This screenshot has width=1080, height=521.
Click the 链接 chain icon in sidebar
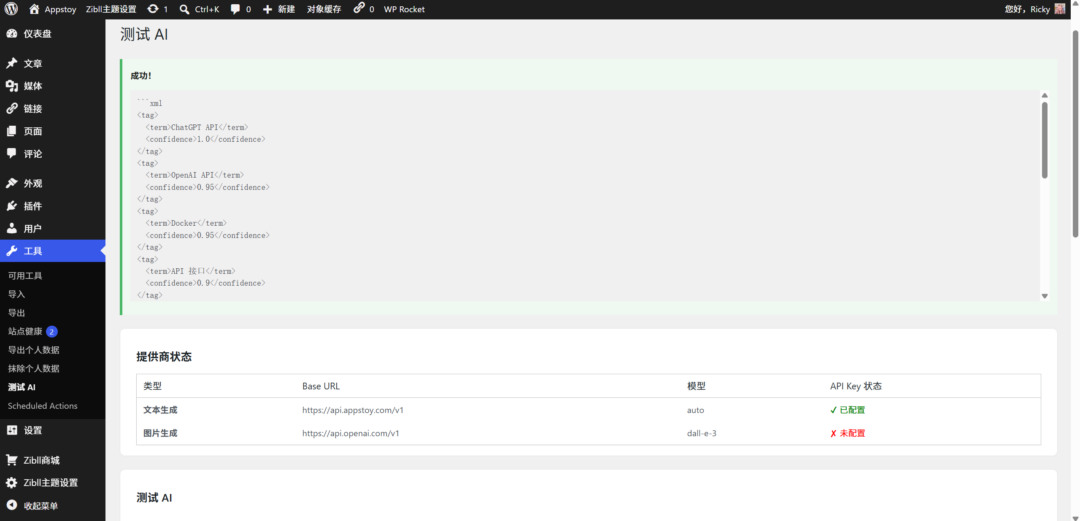(x=12, y=109)
